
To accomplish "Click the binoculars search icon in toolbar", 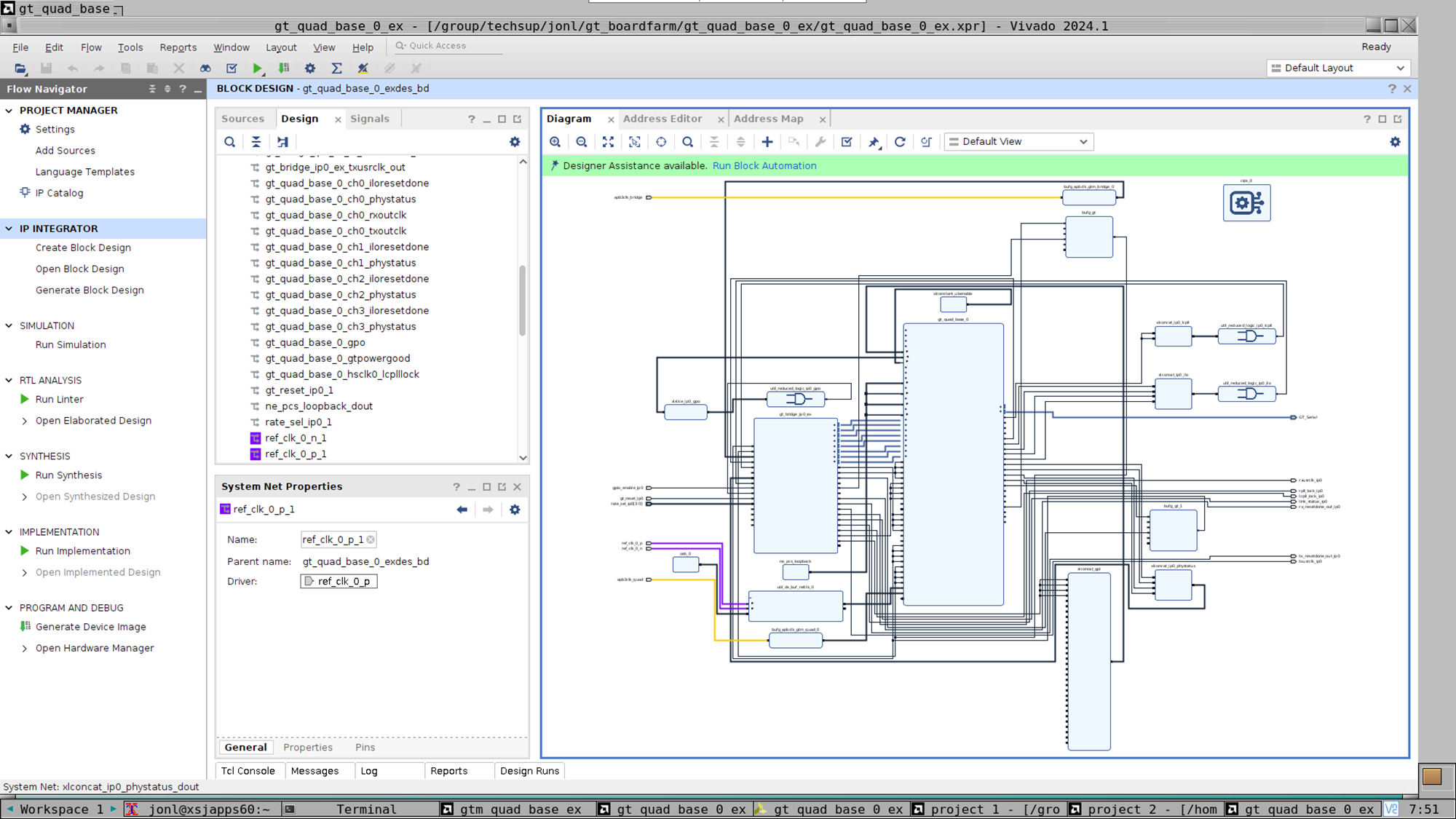I will point(205,68).
